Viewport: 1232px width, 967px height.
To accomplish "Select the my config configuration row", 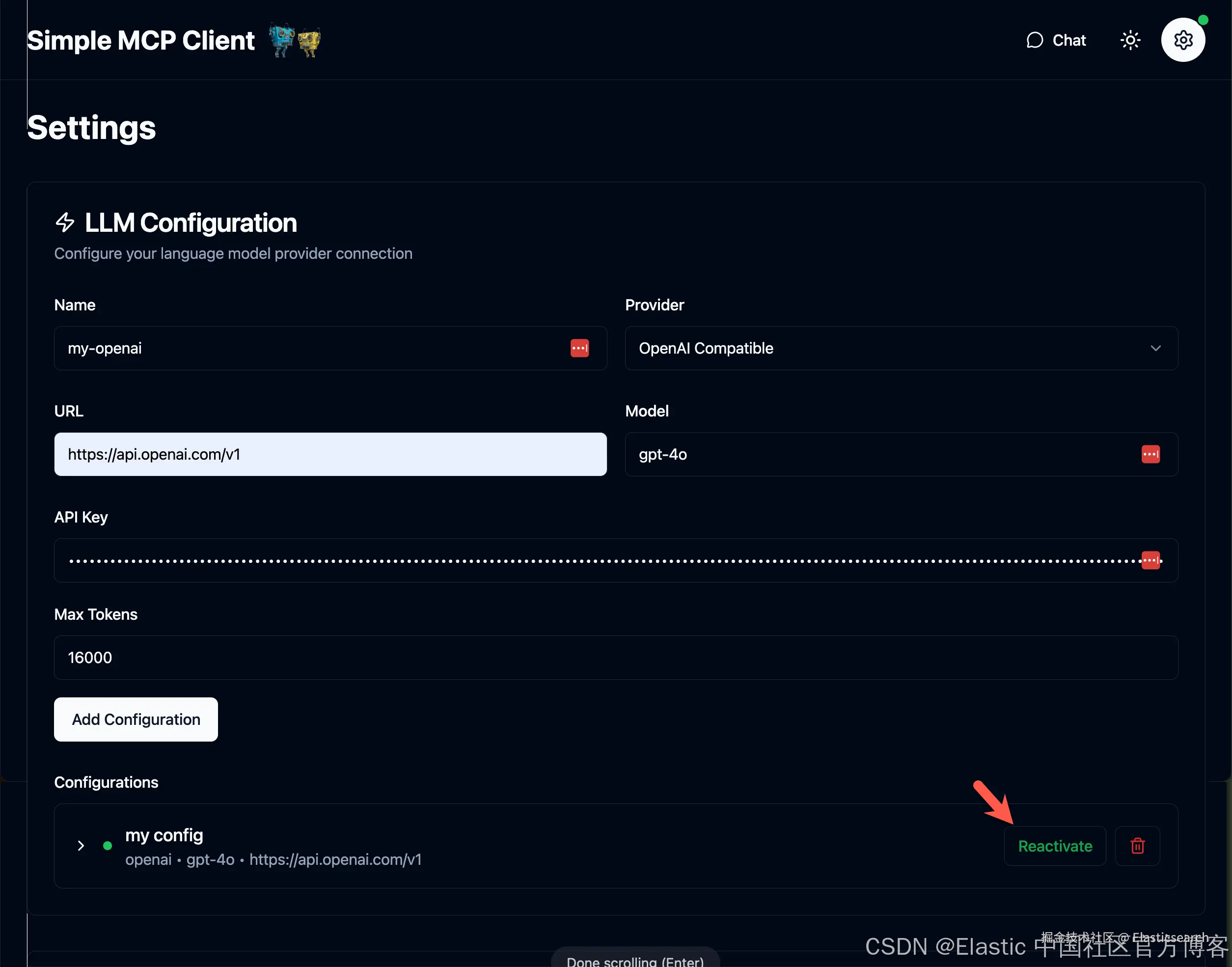I will click(x=509, y=846).
